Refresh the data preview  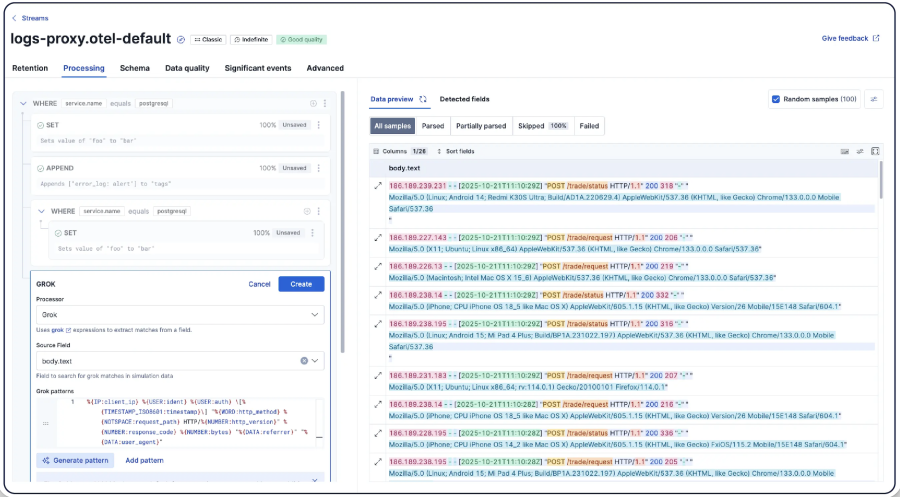[423, 99]
